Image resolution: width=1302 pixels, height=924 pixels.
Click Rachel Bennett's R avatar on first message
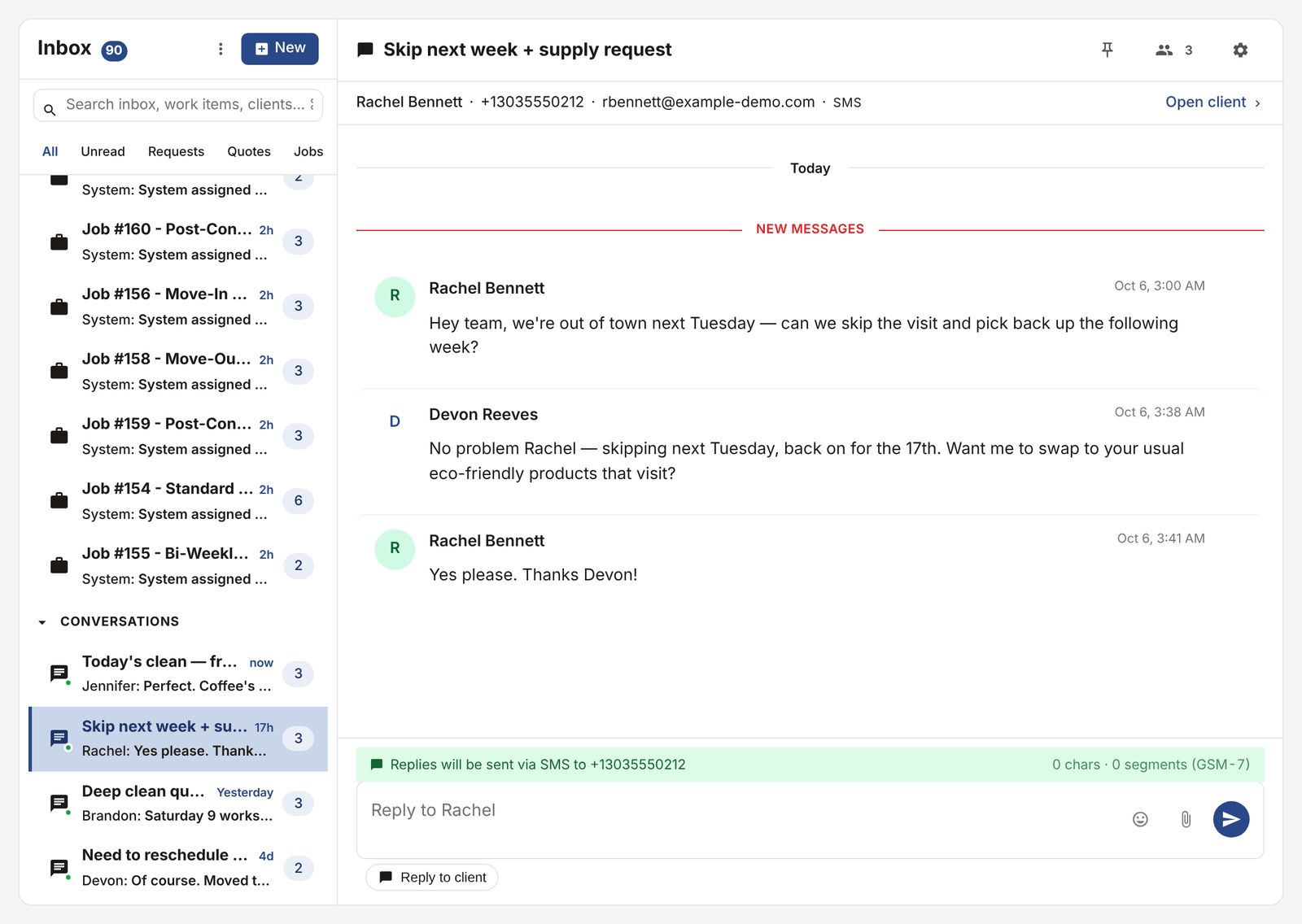pos(395,296)
